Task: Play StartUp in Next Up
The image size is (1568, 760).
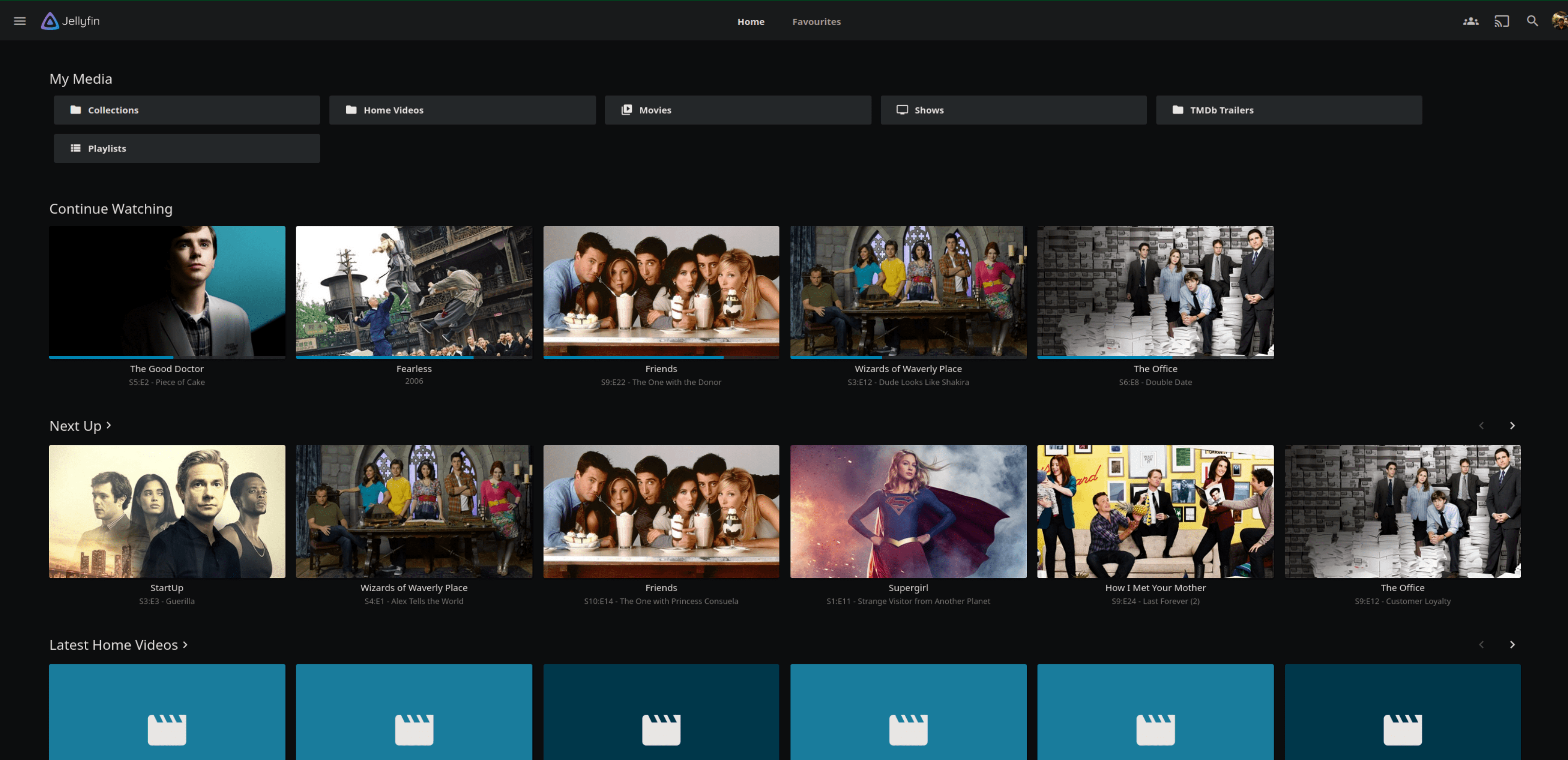Action: click(167, 511)
